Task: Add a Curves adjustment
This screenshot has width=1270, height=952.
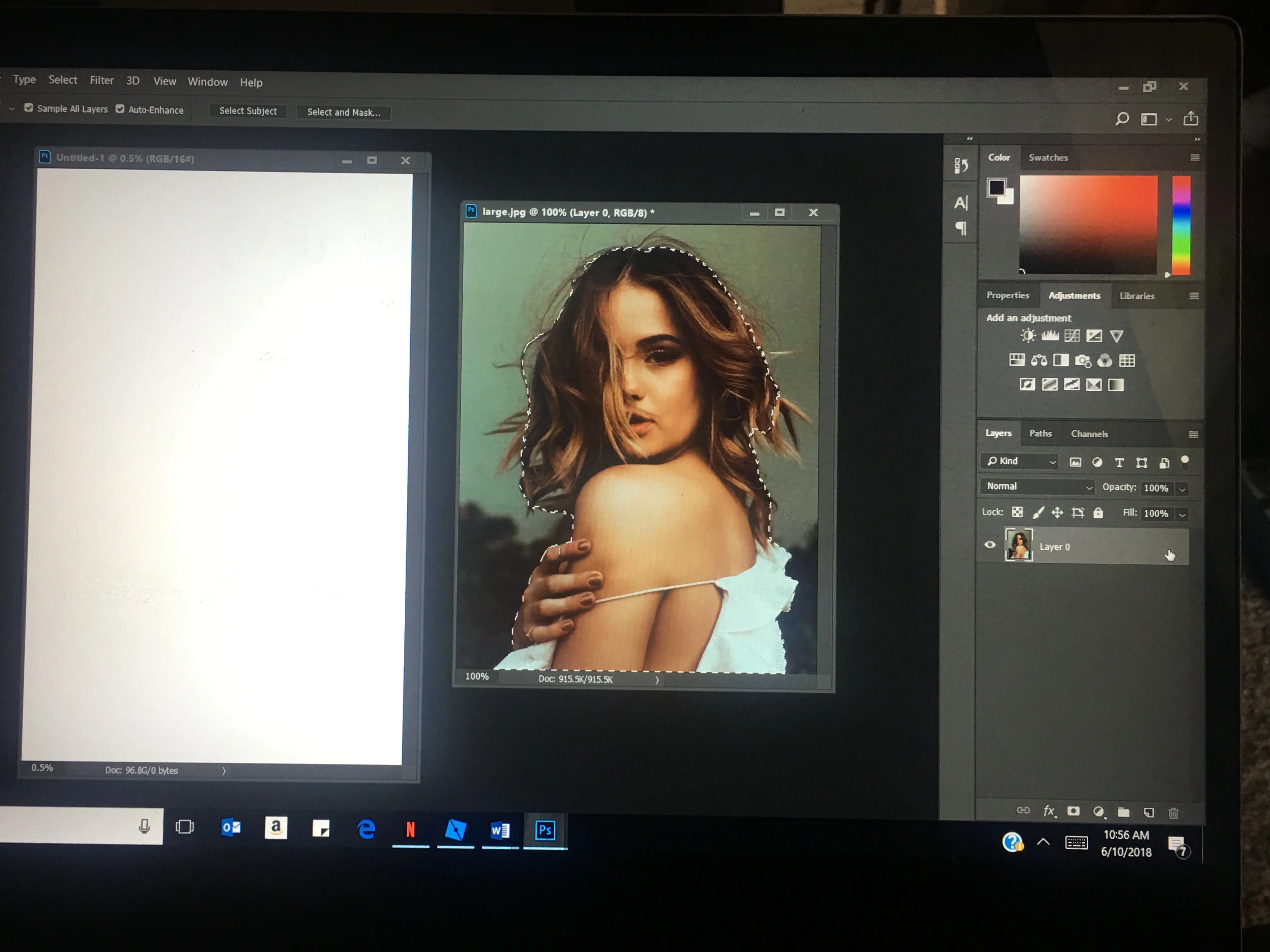Action: tap(1072, 336)
